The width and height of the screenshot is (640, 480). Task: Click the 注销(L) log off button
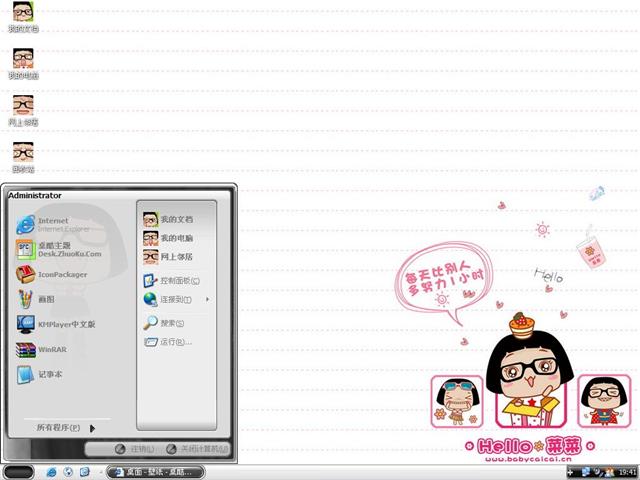(x=134, y=449)
